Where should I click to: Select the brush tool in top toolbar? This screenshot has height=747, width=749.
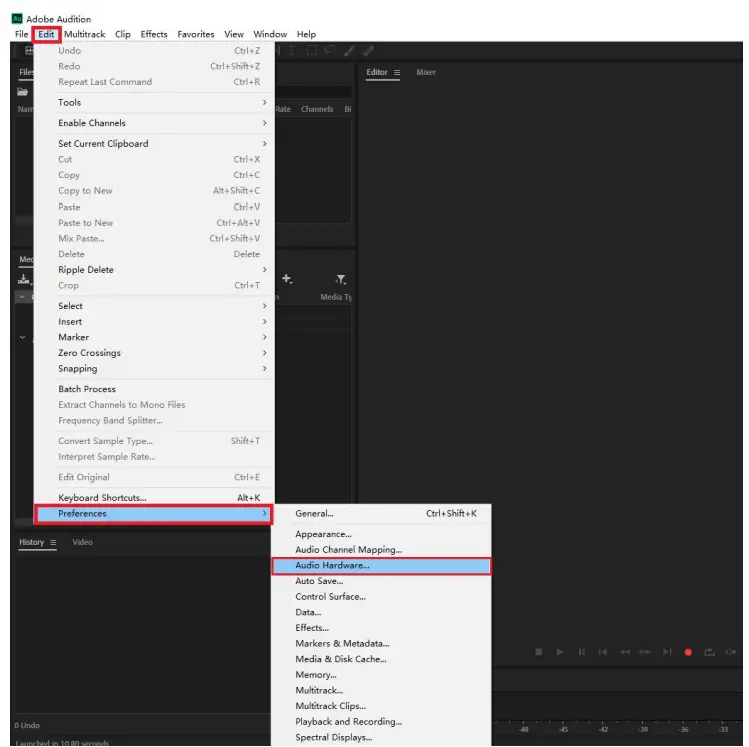point(349,51)
